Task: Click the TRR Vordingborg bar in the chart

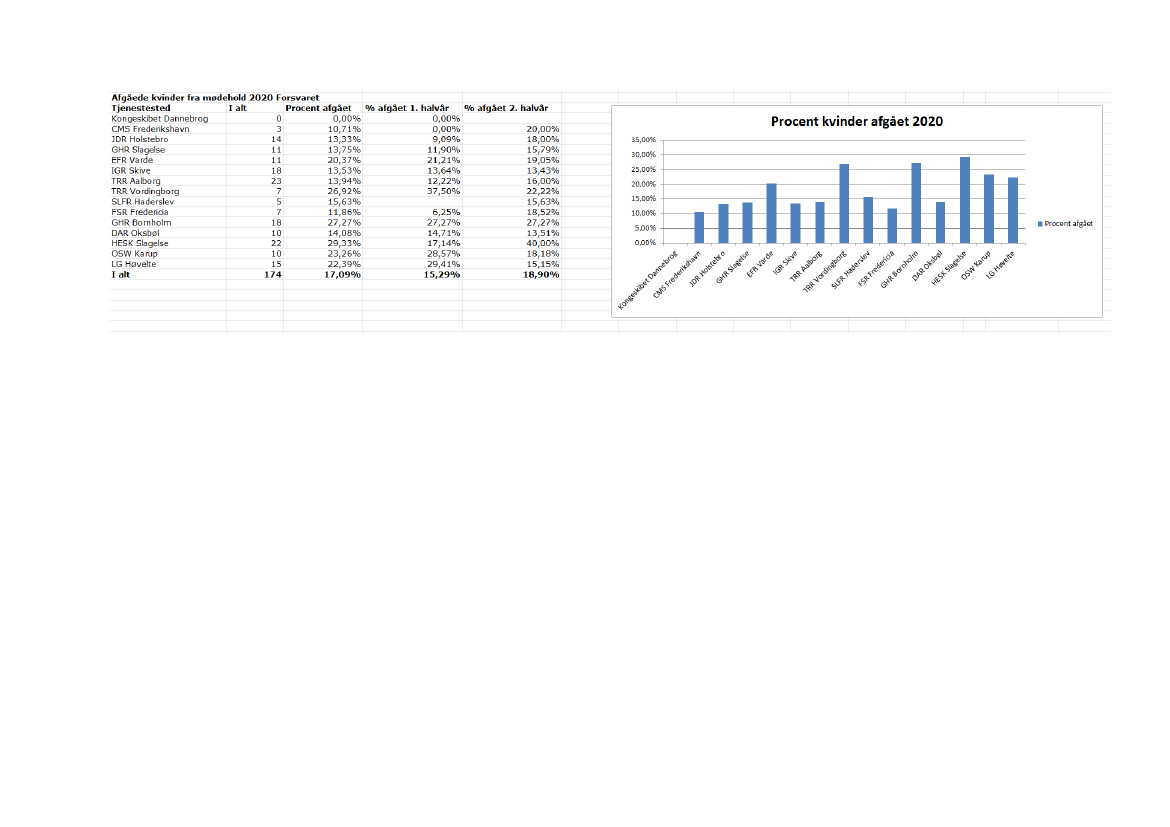Action: pyautogui.click(x=844, y=204)
